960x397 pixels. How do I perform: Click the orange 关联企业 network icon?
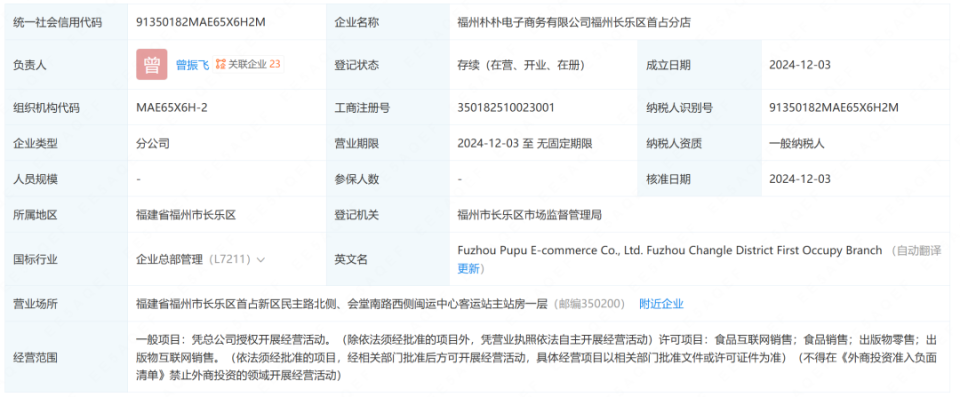pyautogui.click(x=220, y=64)
